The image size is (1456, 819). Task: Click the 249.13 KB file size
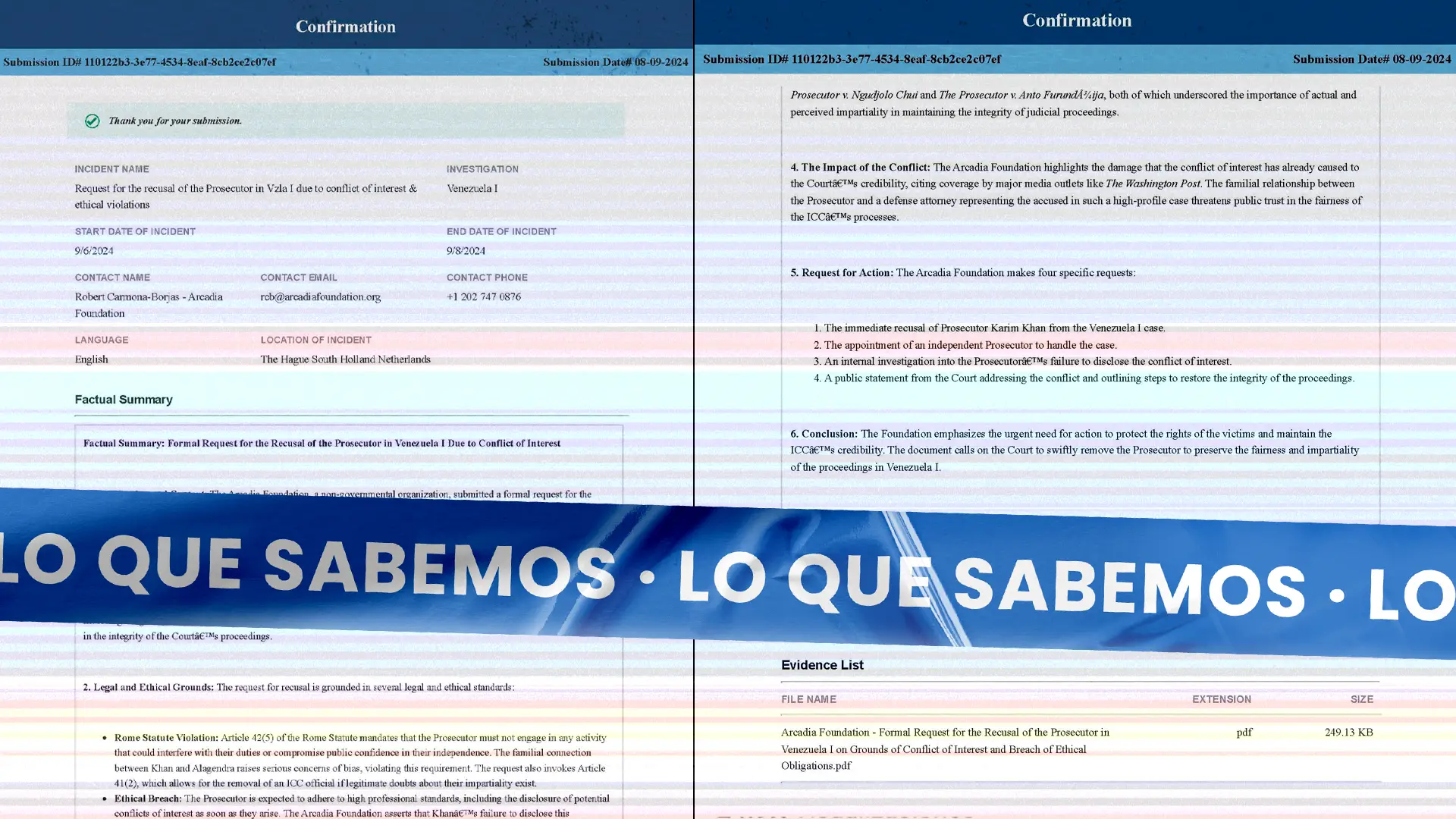click(1348, 733)
